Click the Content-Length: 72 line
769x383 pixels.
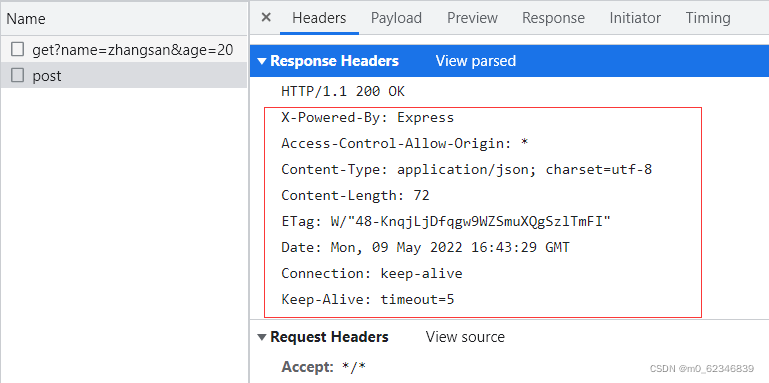(x=355, y=196)
